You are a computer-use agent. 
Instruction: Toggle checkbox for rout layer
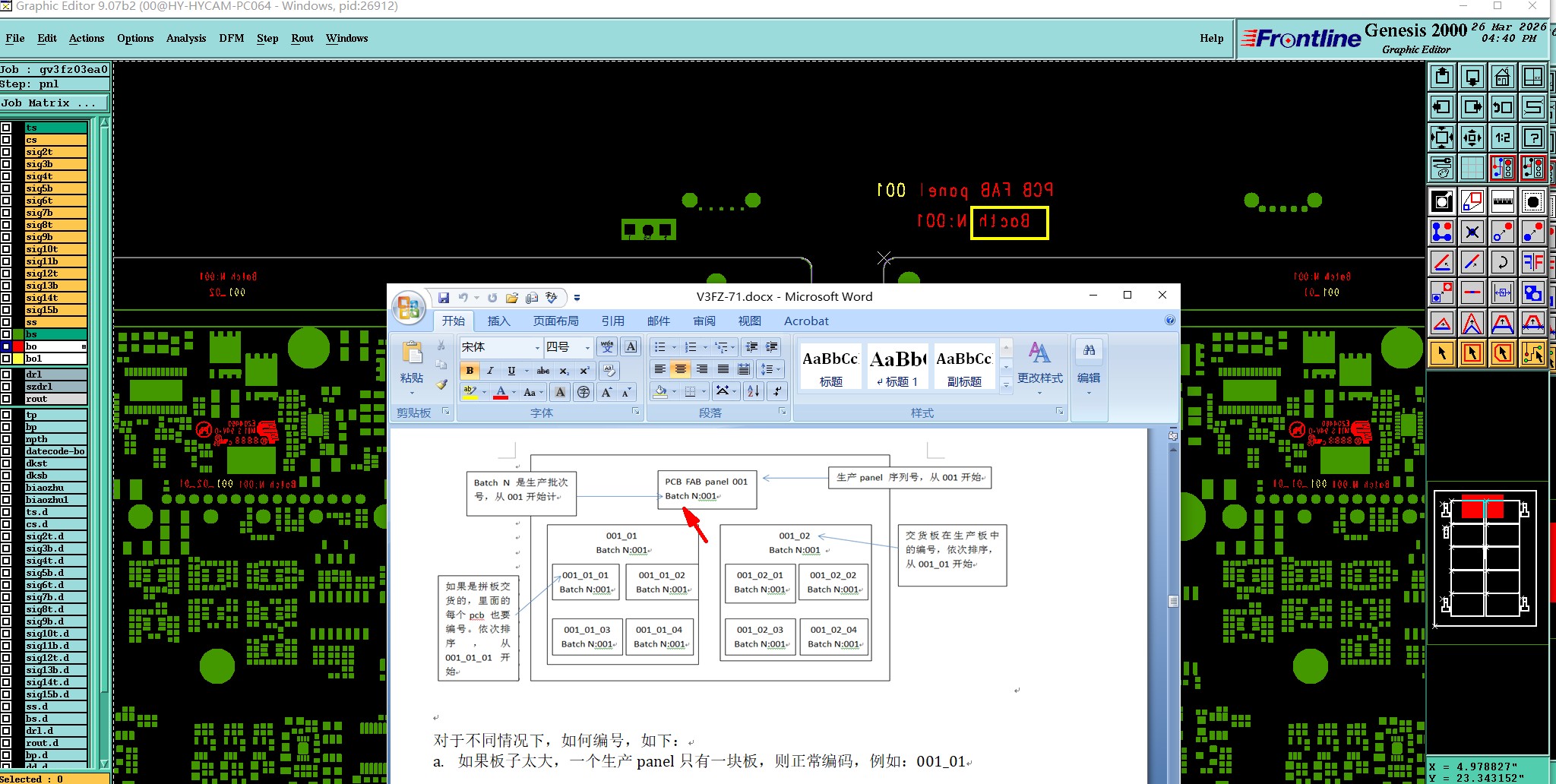(x=6, y=399)
